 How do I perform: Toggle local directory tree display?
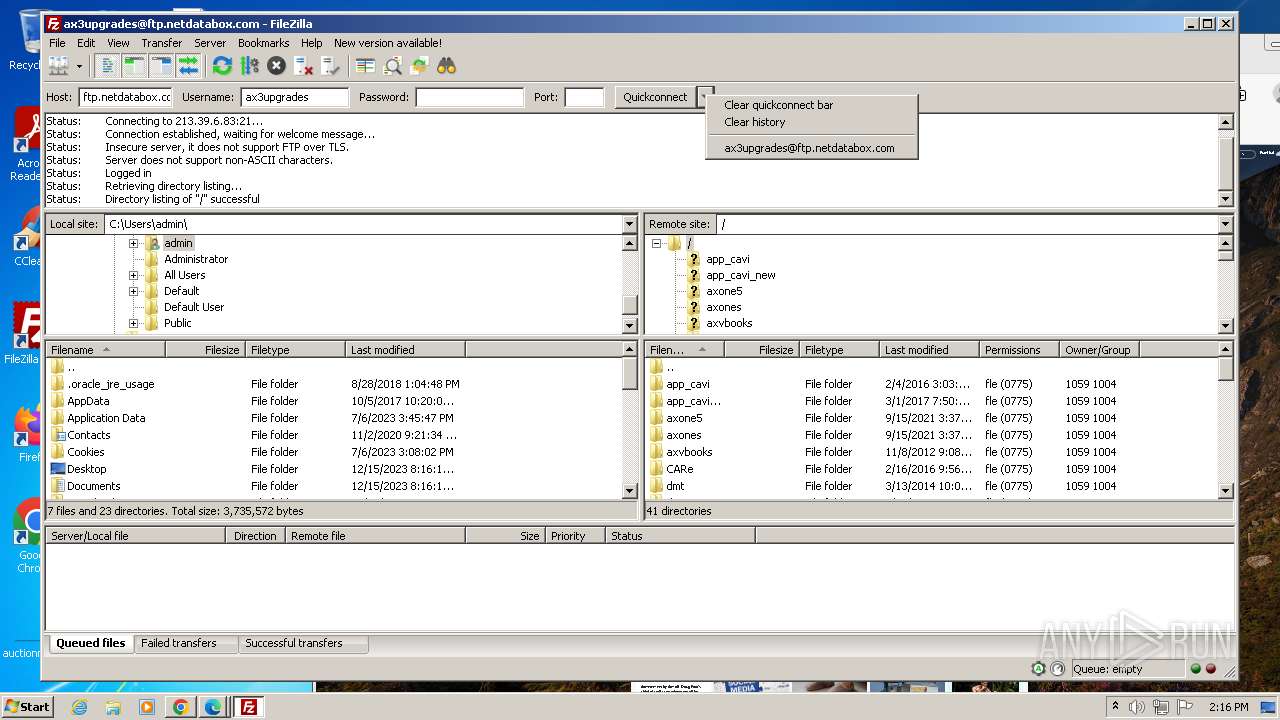pyautogui.click(x=134, y=66)
